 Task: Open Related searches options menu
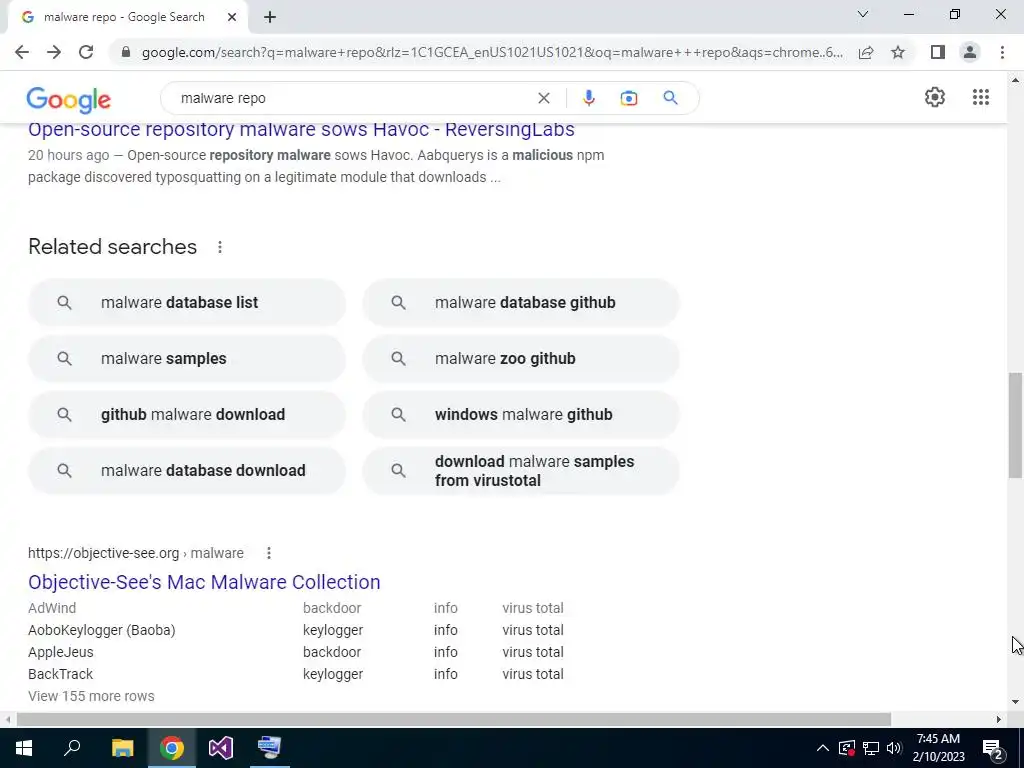click(x=220, y=247)
